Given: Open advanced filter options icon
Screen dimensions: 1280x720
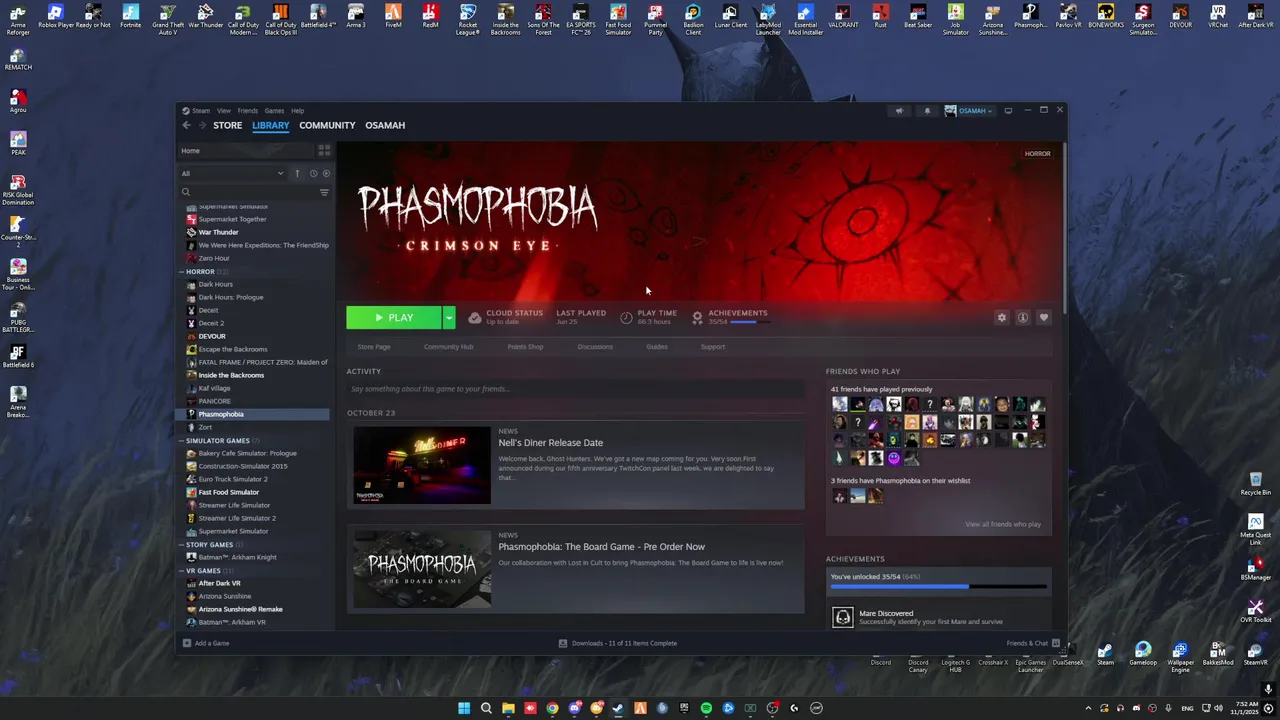Looking at the screenshot, I should pyautogui.click(x=324, y=192).
